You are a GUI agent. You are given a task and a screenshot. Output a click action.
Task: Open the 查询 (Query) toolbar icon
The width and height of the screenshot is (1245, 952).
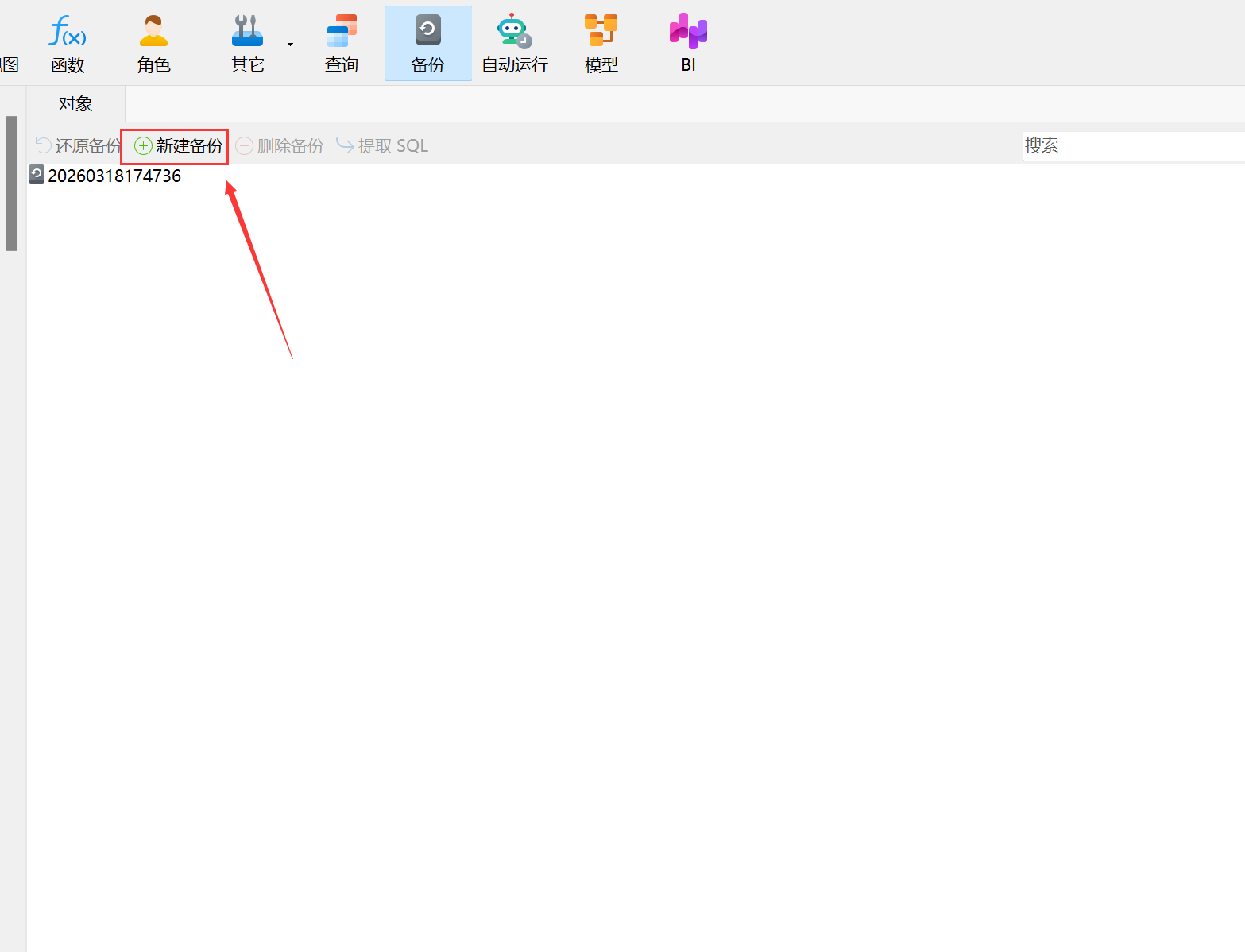[342, 44]
